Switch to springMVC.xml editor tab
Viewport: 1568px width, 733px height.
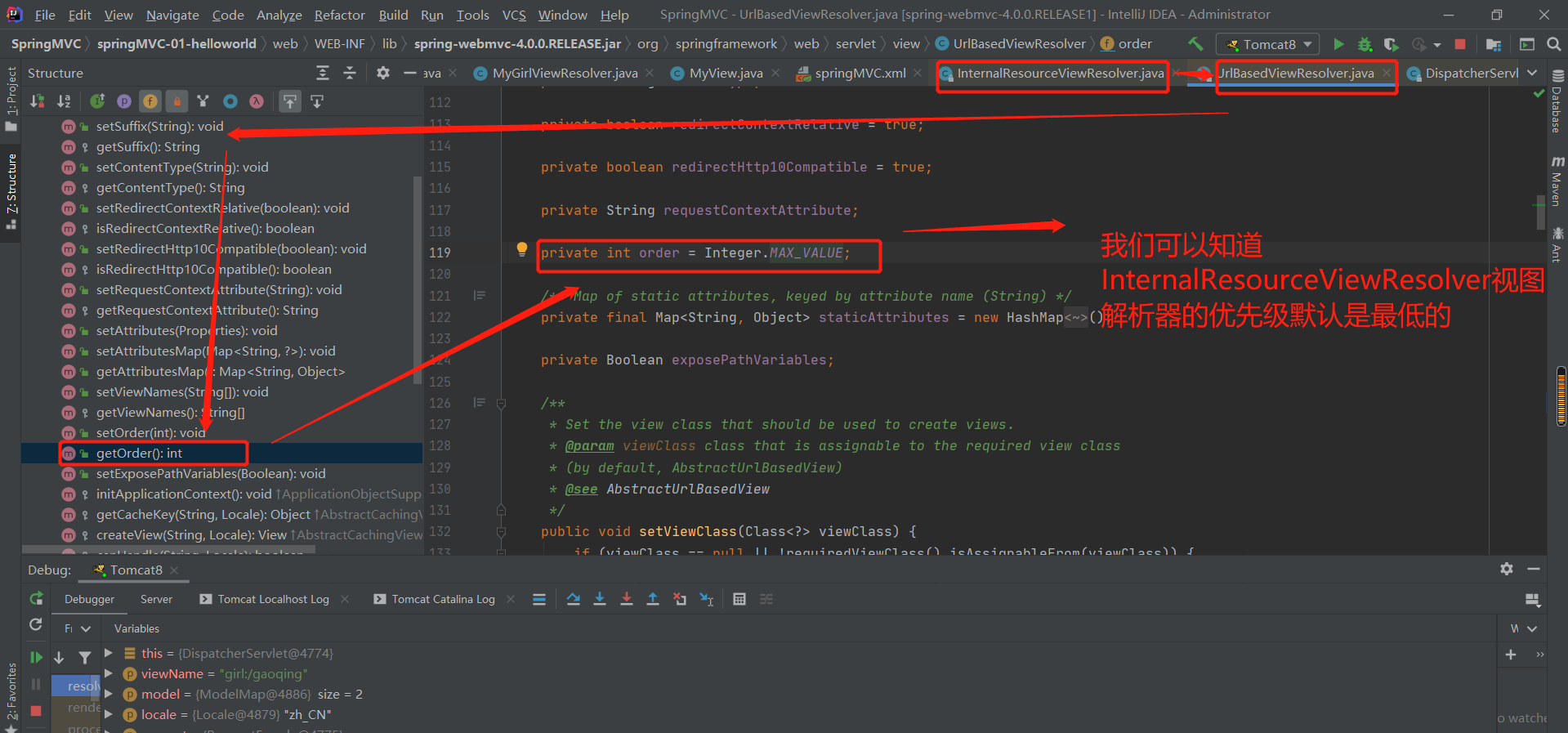pyautogui.click(x=860, y=74)
